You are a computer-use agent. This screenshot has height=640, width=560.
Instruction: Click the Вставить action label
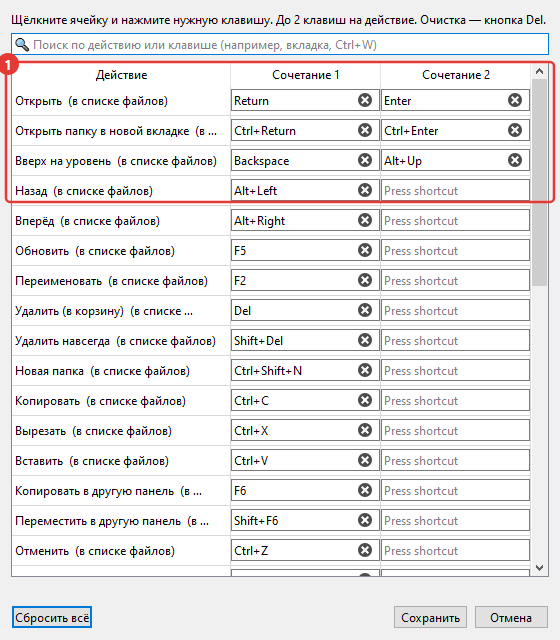coord(92,461)
